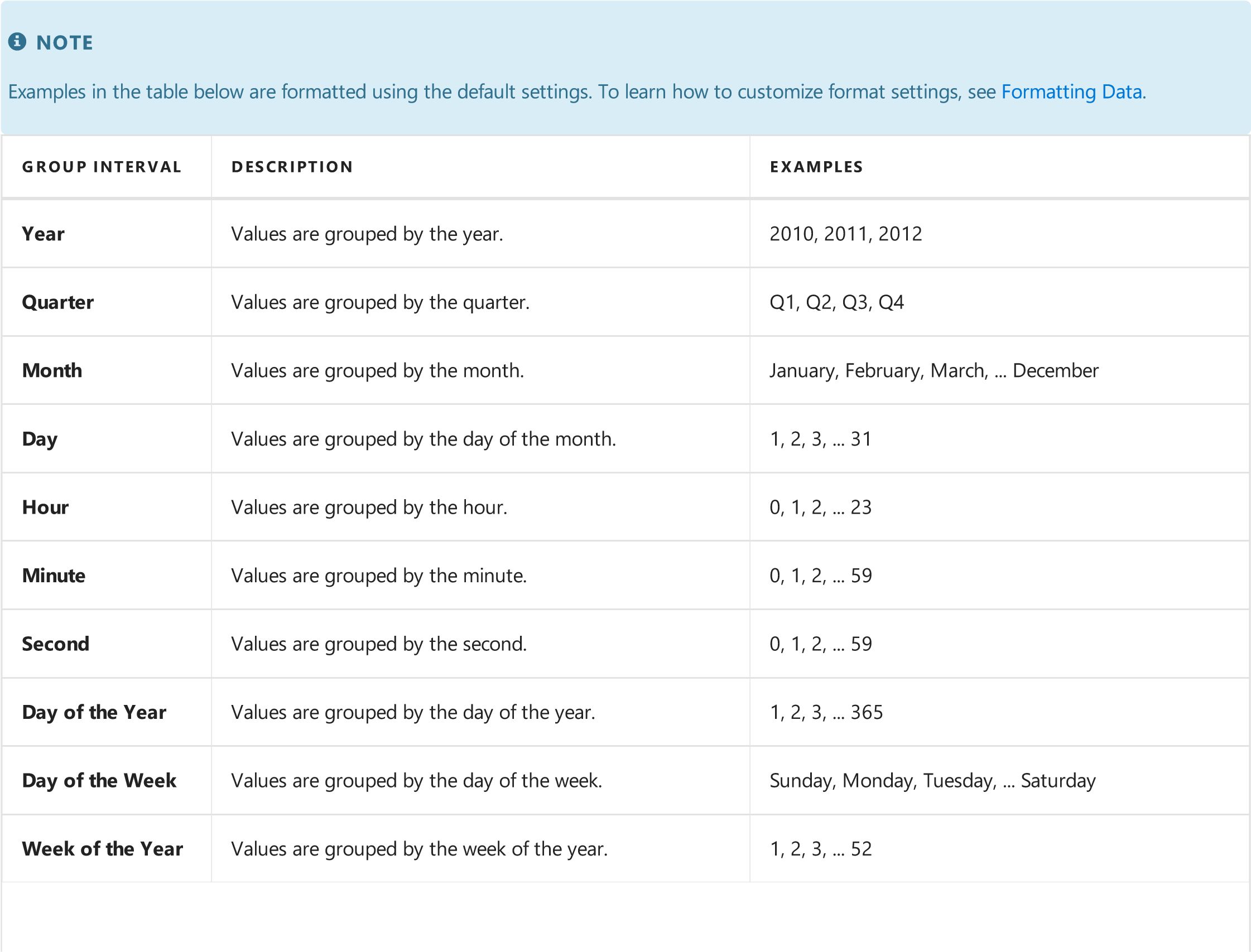
Task: Click the NOTE heading text
Action: coord(65,42)
